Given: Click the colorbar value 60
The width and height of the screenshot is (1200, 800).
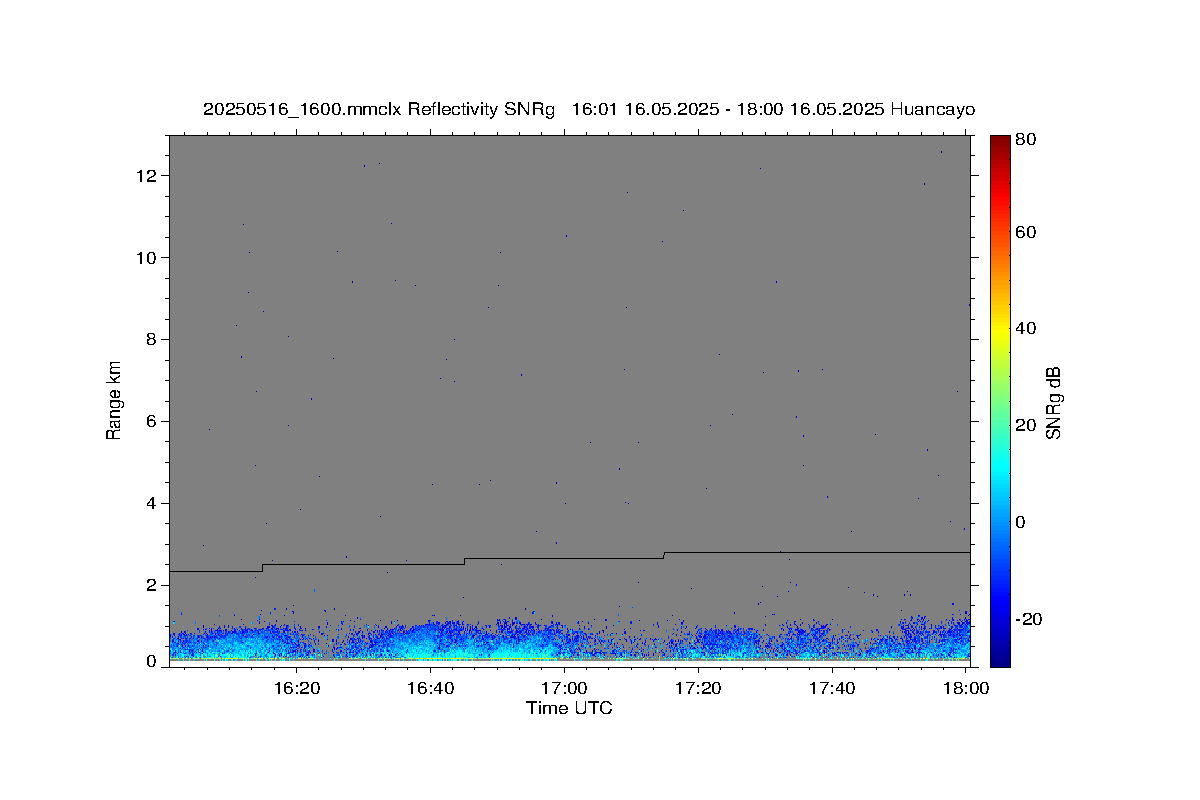Looking at the screenshot, I should coord(1026,233).
